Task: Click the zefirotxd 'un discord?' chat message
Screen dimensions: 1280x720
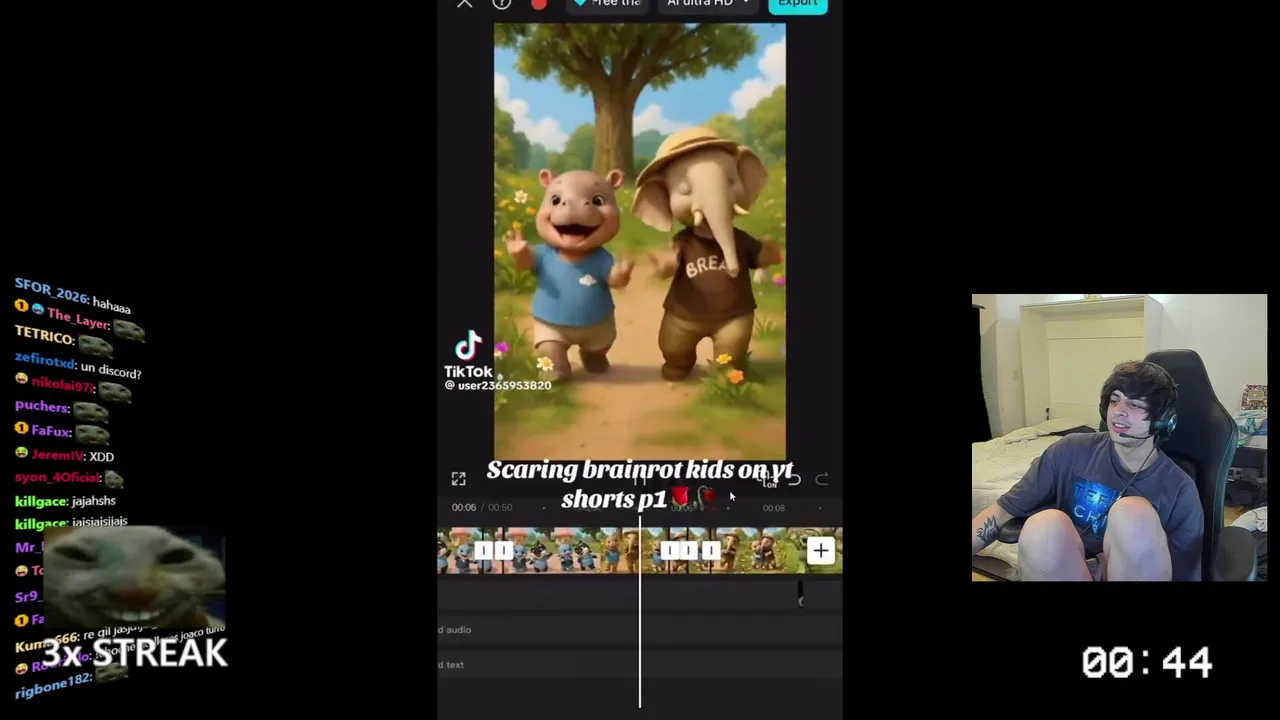Action: [x=78, y=365]
